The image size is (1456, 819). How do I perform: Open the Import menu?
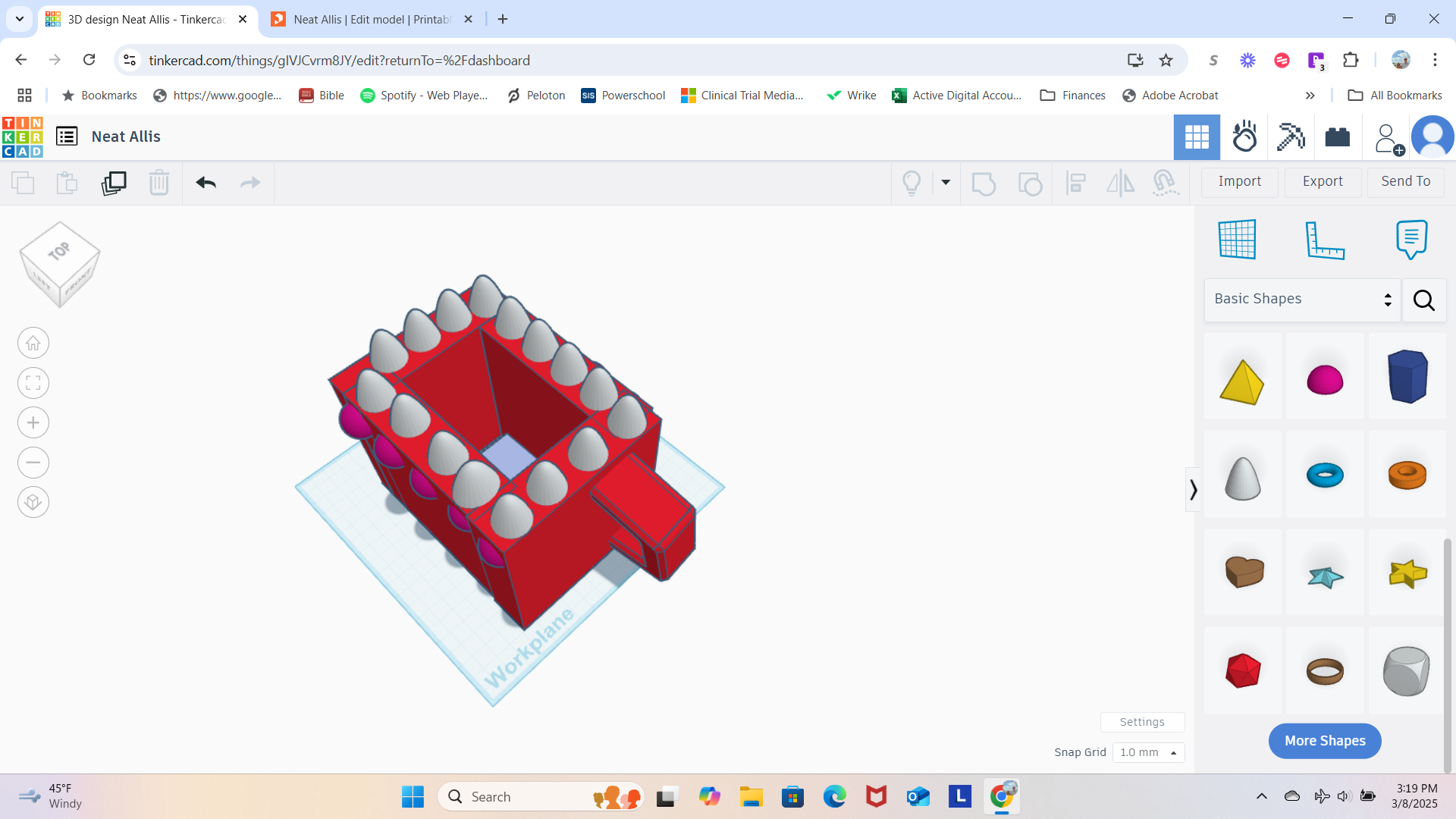1239,182
